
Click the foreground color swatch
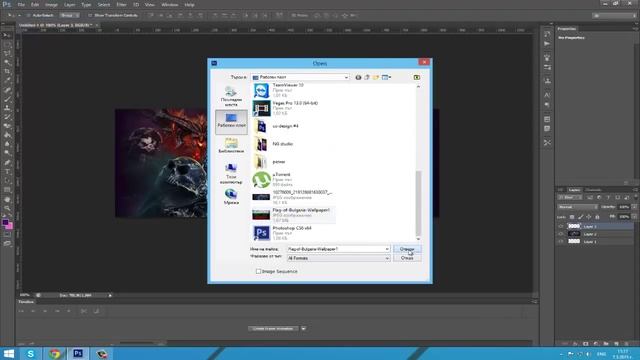5,222
